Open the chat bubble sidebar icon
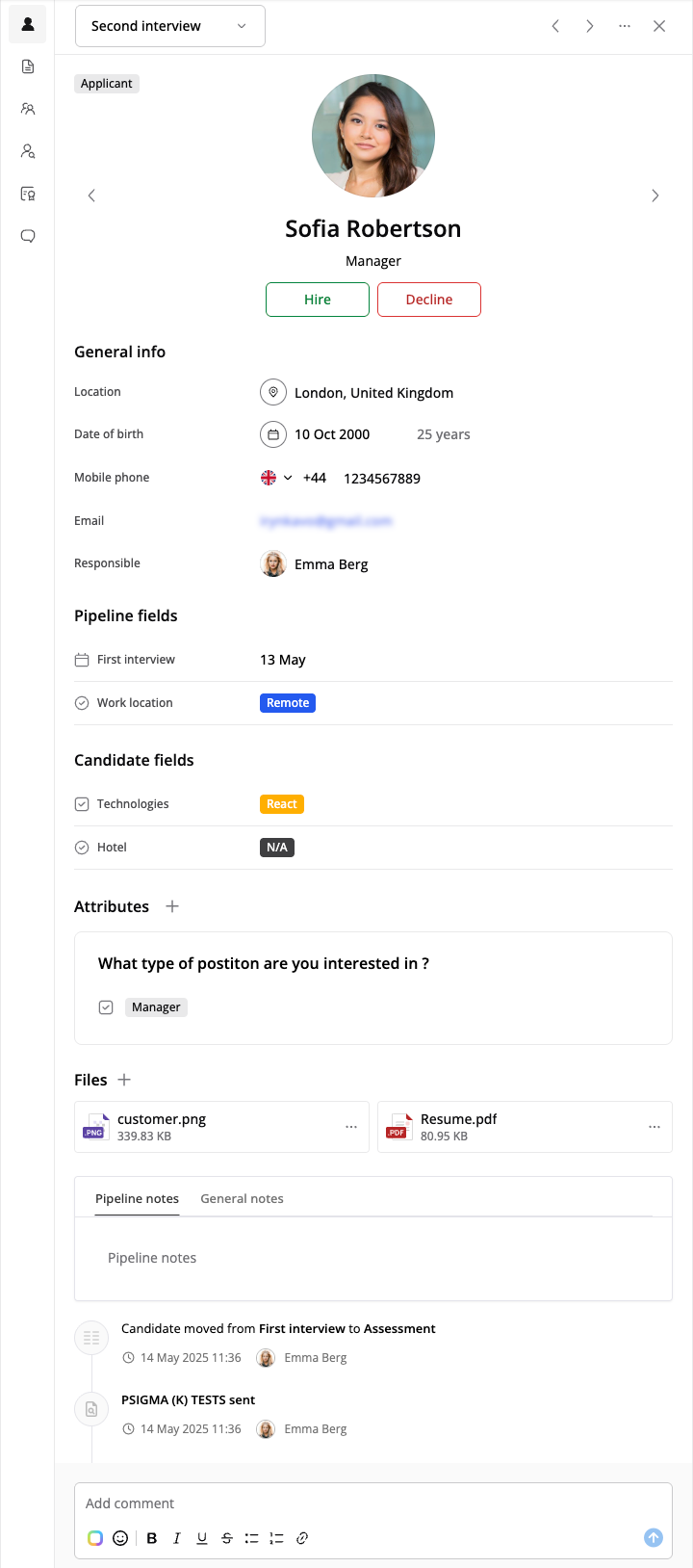 click(28, 236)
